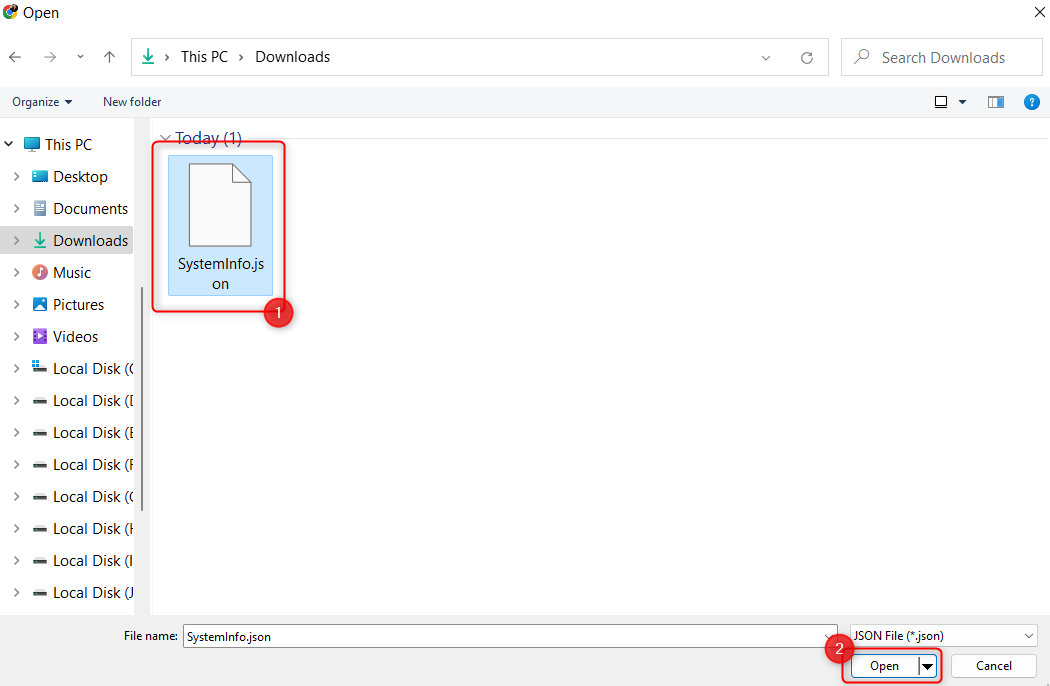The image size is (1050, 686).
Task: Toggle the preview pane icon
Action: 995,102
